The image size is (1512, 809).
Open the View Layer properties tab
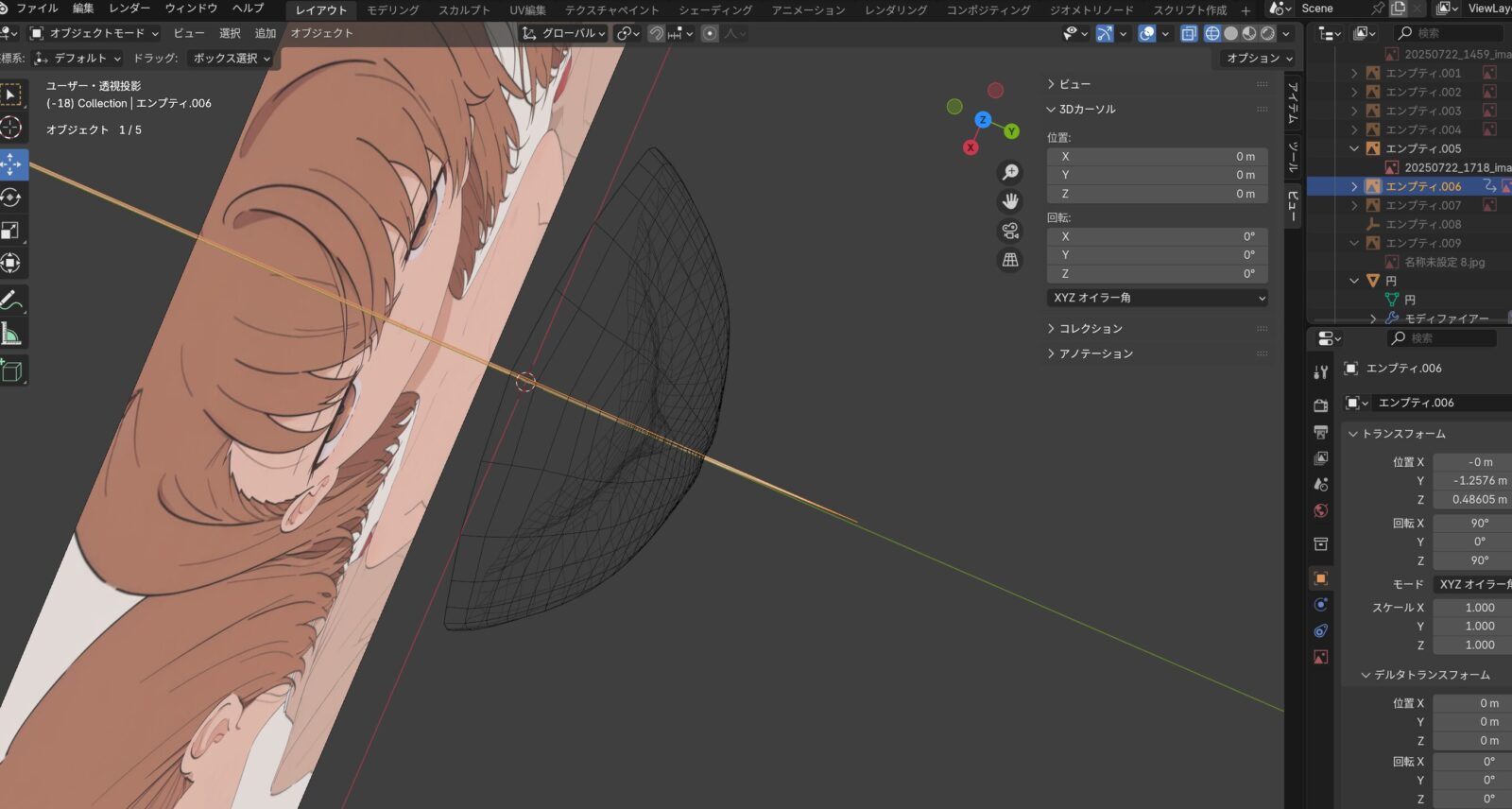tap(1321, 458)
